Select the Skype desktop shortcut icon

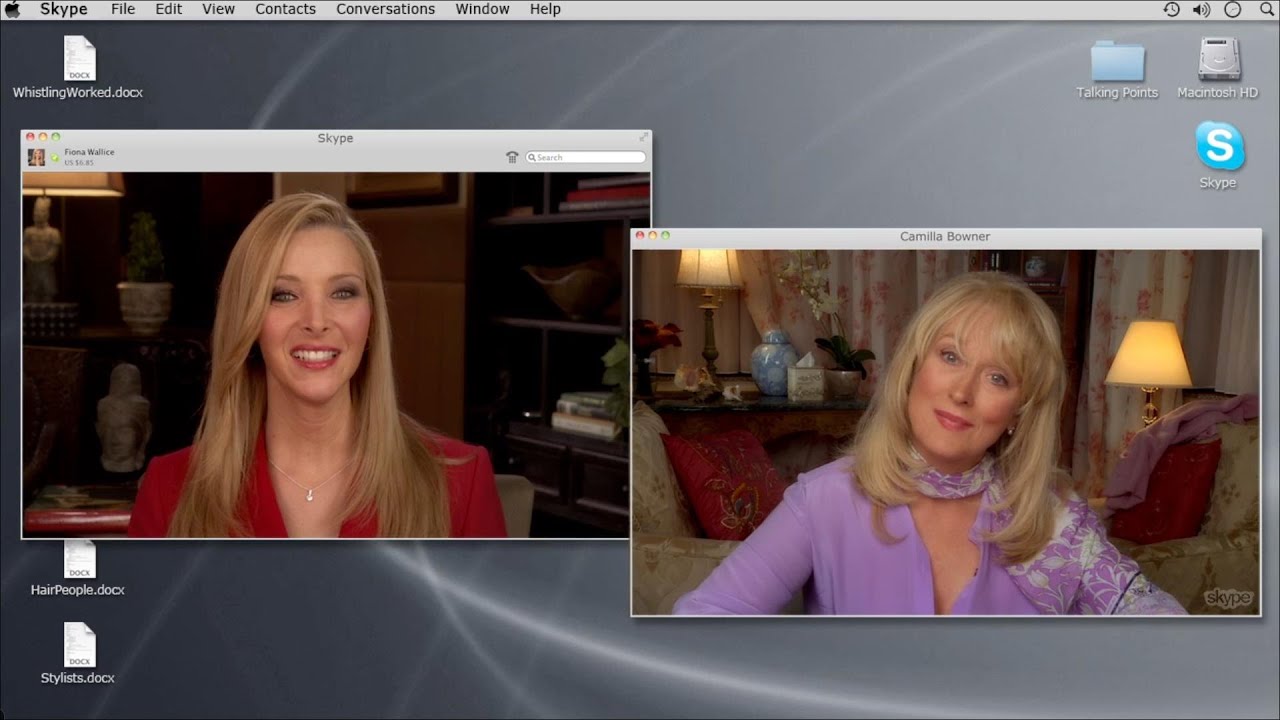[x=1219, y=155]
